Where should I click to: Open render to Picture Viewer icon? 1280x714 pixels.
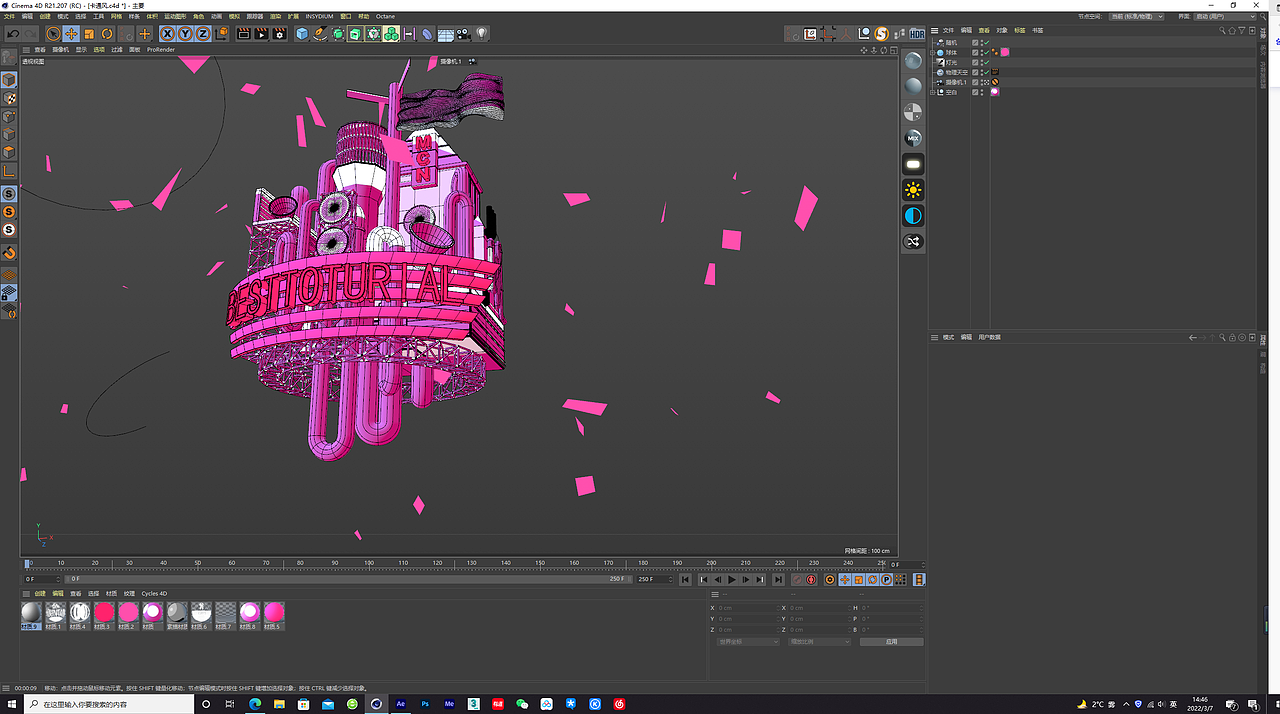click(261, 34)
